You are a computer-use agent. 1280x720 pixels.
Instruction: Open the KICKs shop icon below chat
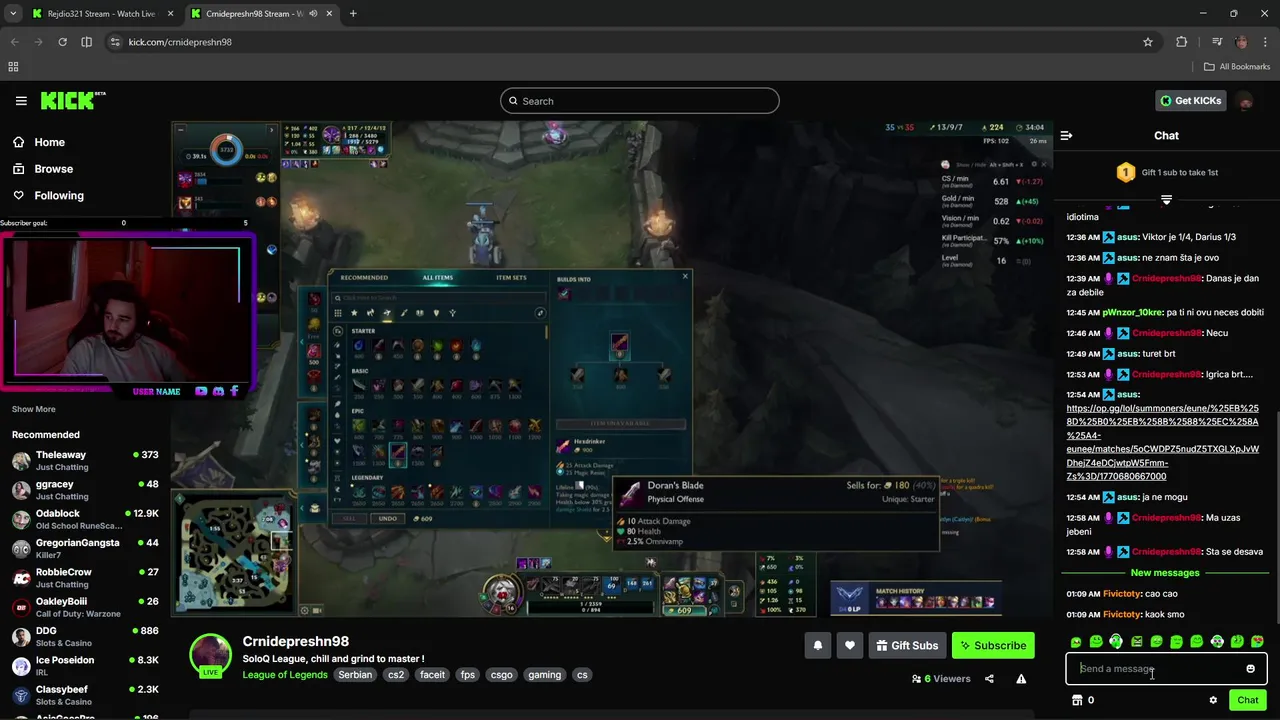(1077, 700)
